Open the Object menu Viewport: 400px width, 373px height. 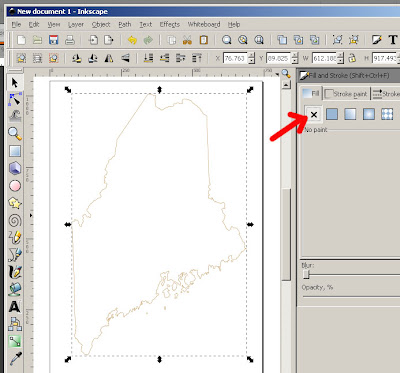click(101, 24)
